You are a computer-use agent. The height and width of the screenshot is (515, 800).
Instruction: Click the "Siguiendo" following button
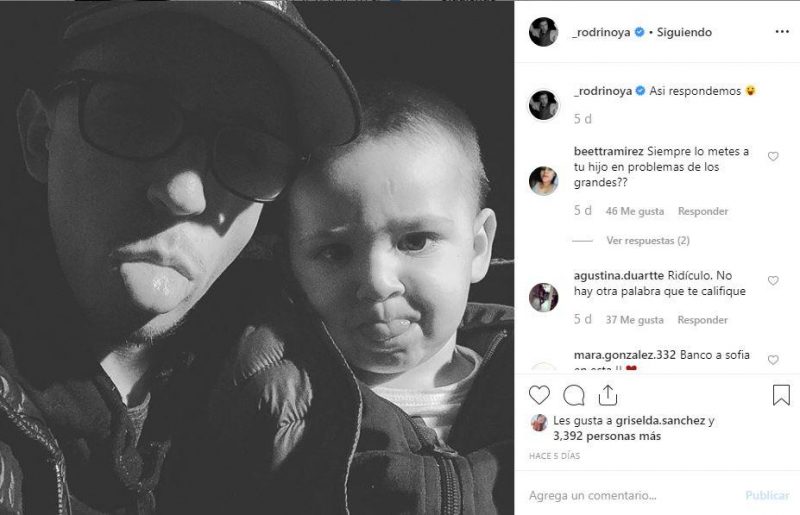683,32
